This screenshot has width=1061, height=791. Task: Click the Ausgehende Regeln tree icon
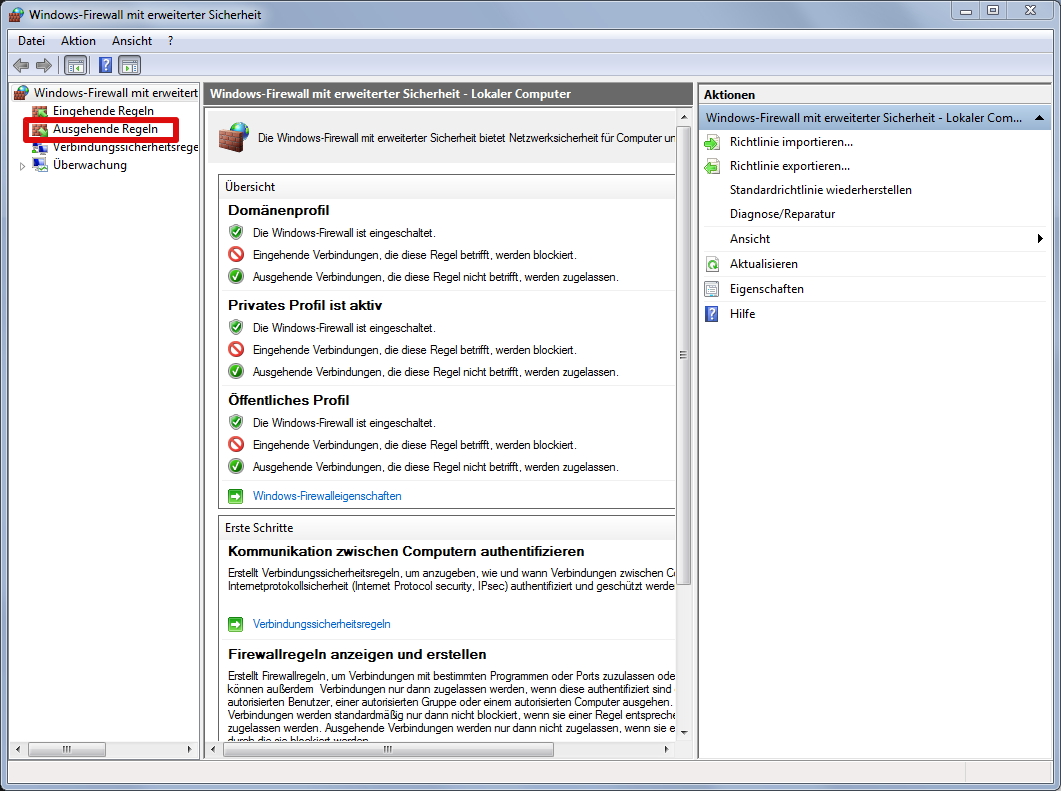click(x=41, y=129)
